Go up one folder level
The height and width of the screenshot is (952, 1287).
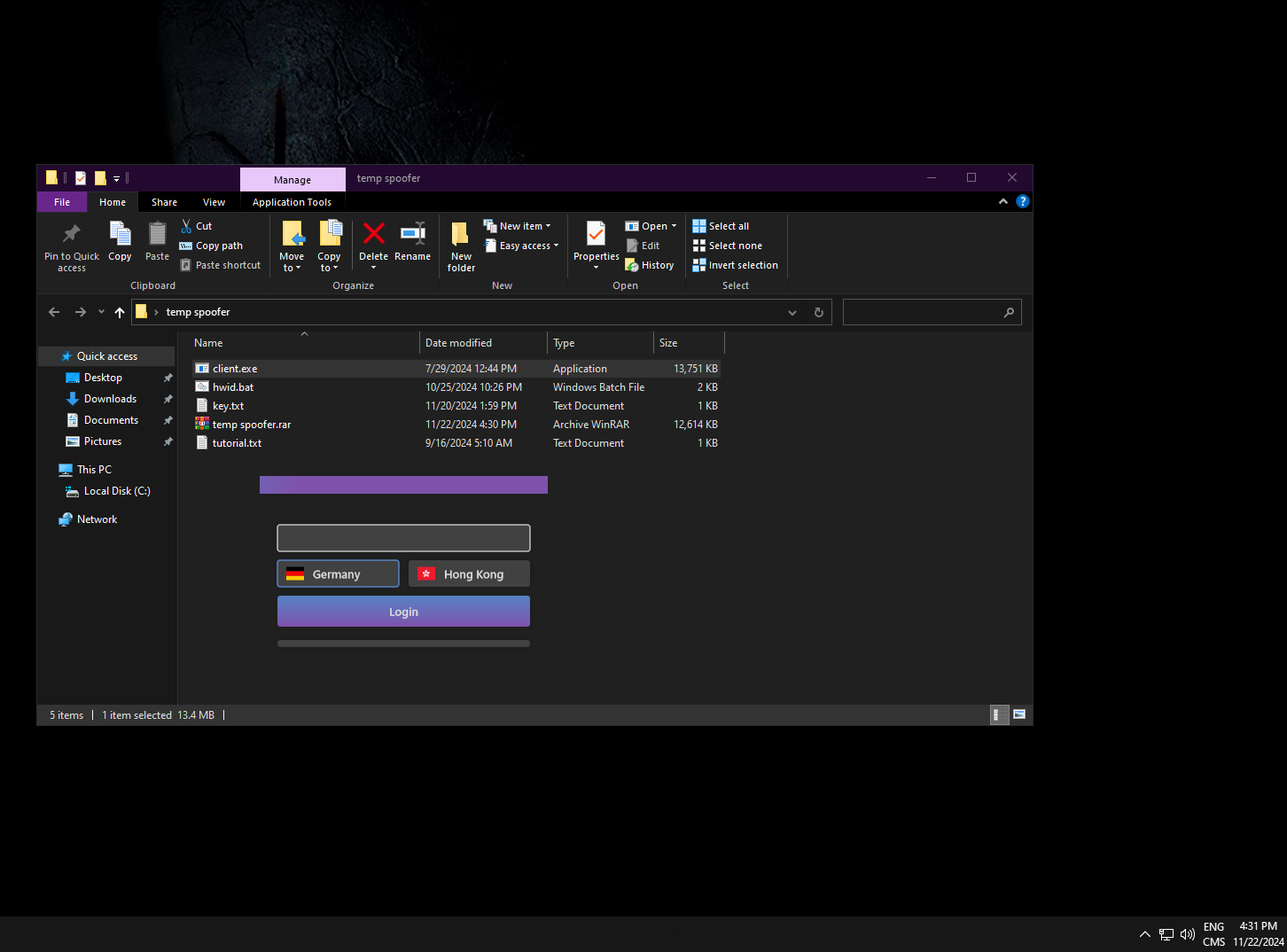pyautogui.click(x=120, y=312)
